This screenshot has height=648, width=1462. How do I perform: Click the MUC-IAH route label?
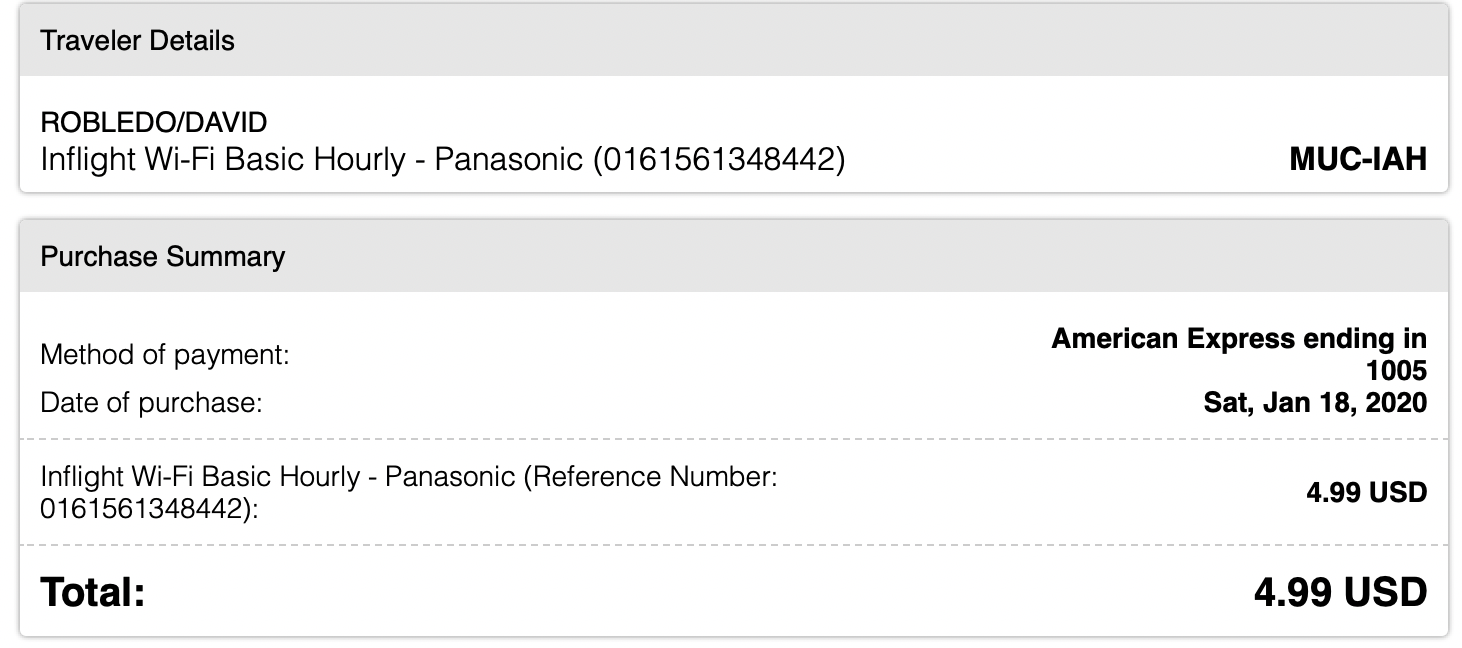1358,160
